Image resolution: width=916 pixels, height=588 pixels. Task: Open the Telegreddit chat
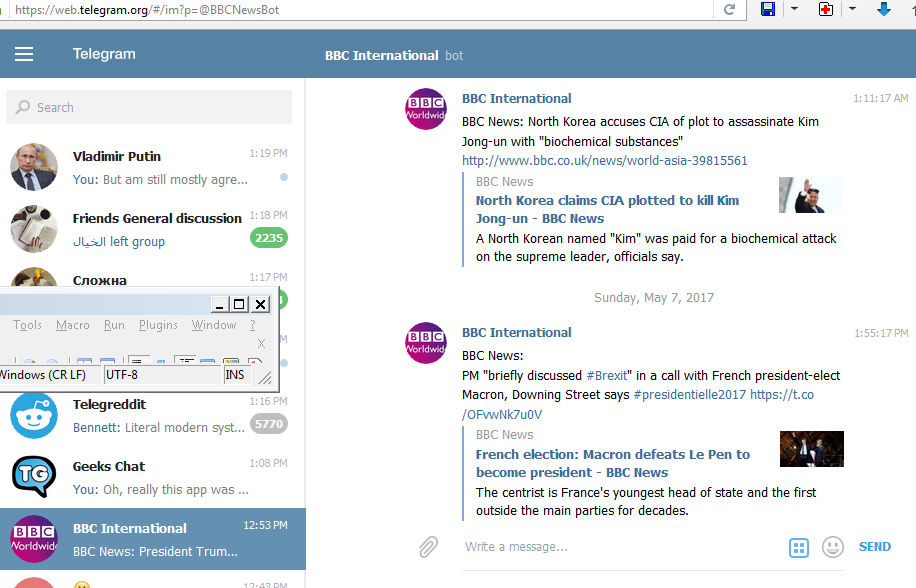[152, 415]
